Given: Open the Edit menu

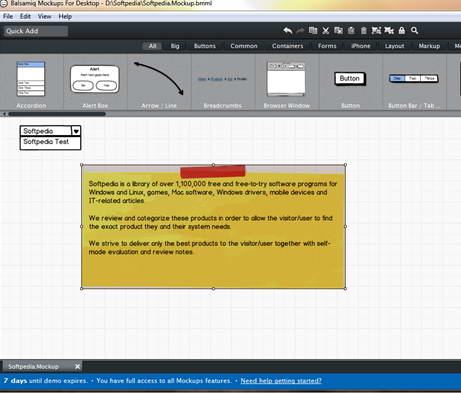Looking at the screenshot, I should [x=25, y=16].
